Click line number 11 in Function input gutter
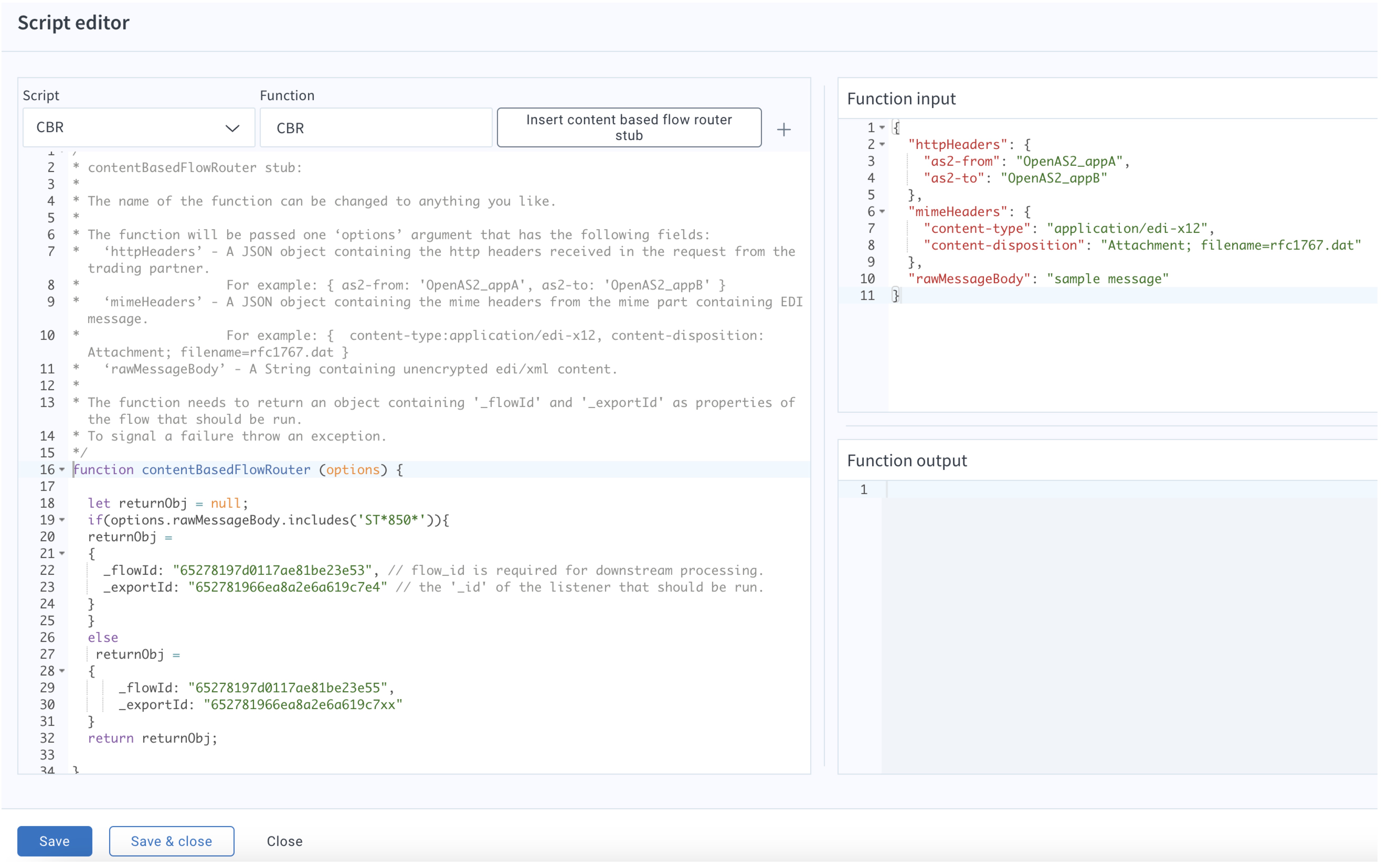 [x=867, y=295]
